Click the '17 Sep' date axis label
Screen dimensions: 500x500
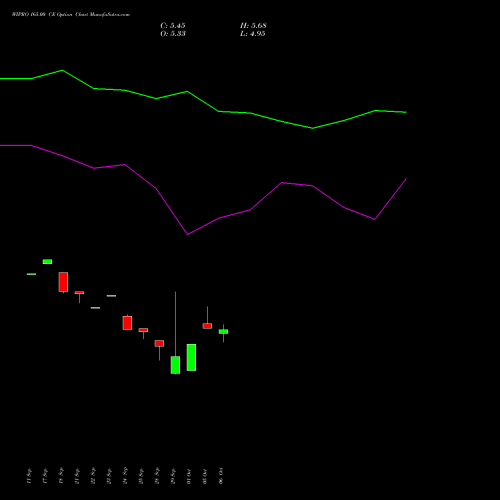[45, 476]
